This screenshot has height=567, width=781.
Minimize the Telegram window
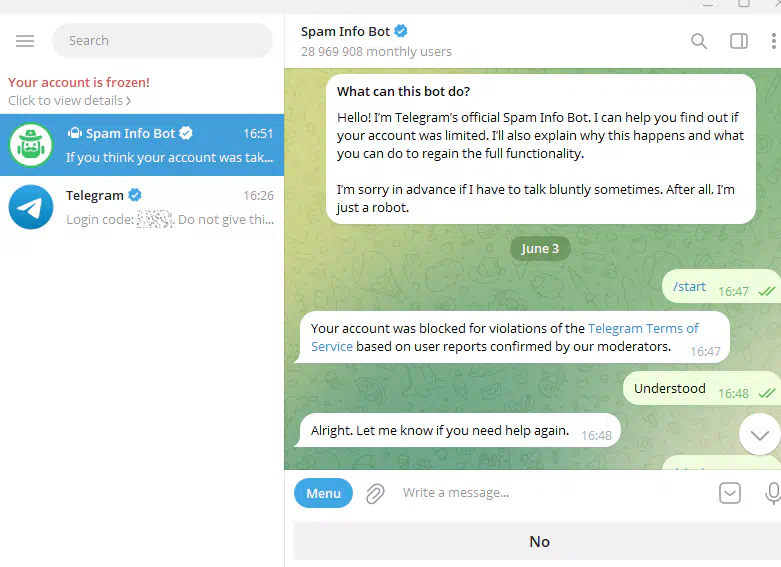coord(708,4)
